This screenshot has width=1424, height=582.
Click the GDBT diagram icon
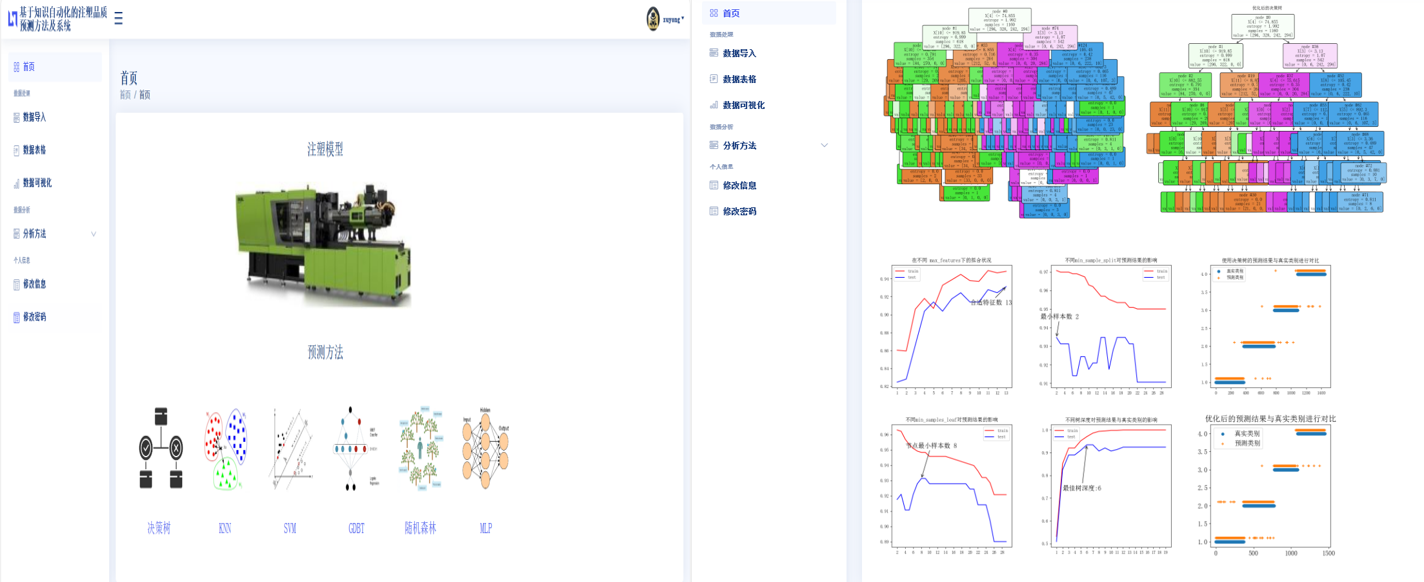356,449
